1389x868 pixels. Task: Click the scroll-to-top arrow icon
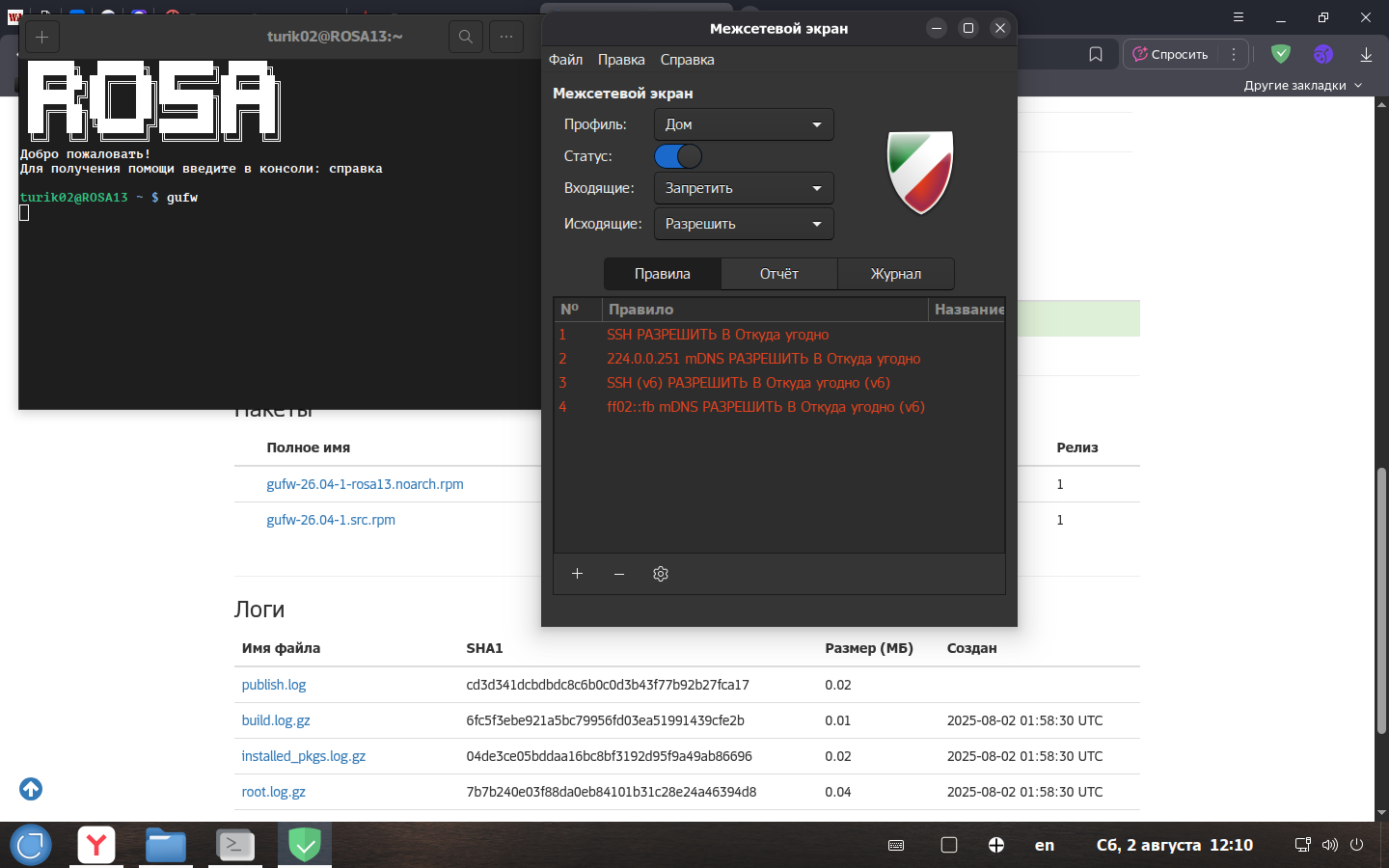(31, 789)
